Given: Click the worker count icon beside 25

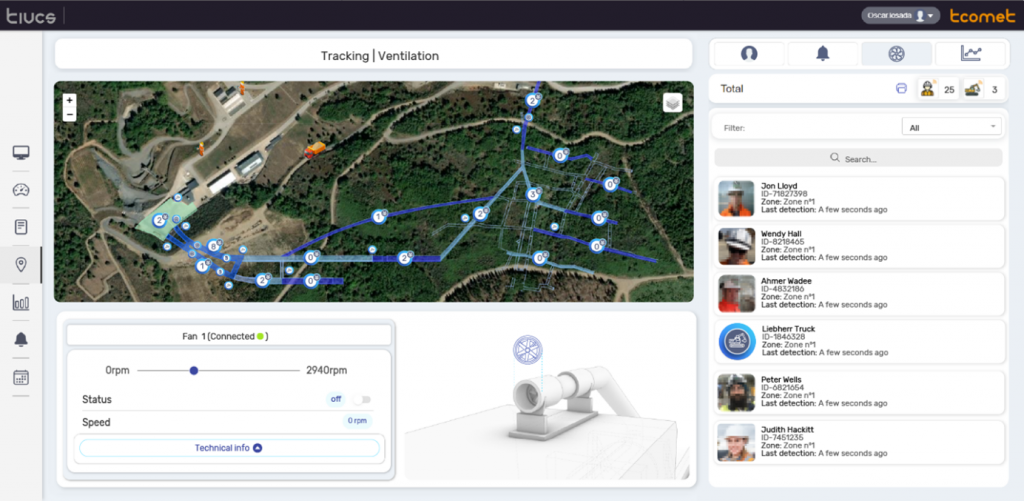Looking at the screenshot, I should (x=927, y=89).
